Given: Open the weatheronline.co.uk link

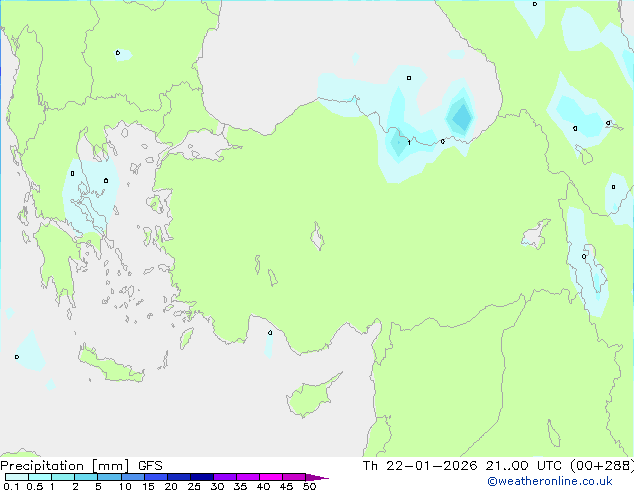Looking at the screenshot, I should pos(550,481).
